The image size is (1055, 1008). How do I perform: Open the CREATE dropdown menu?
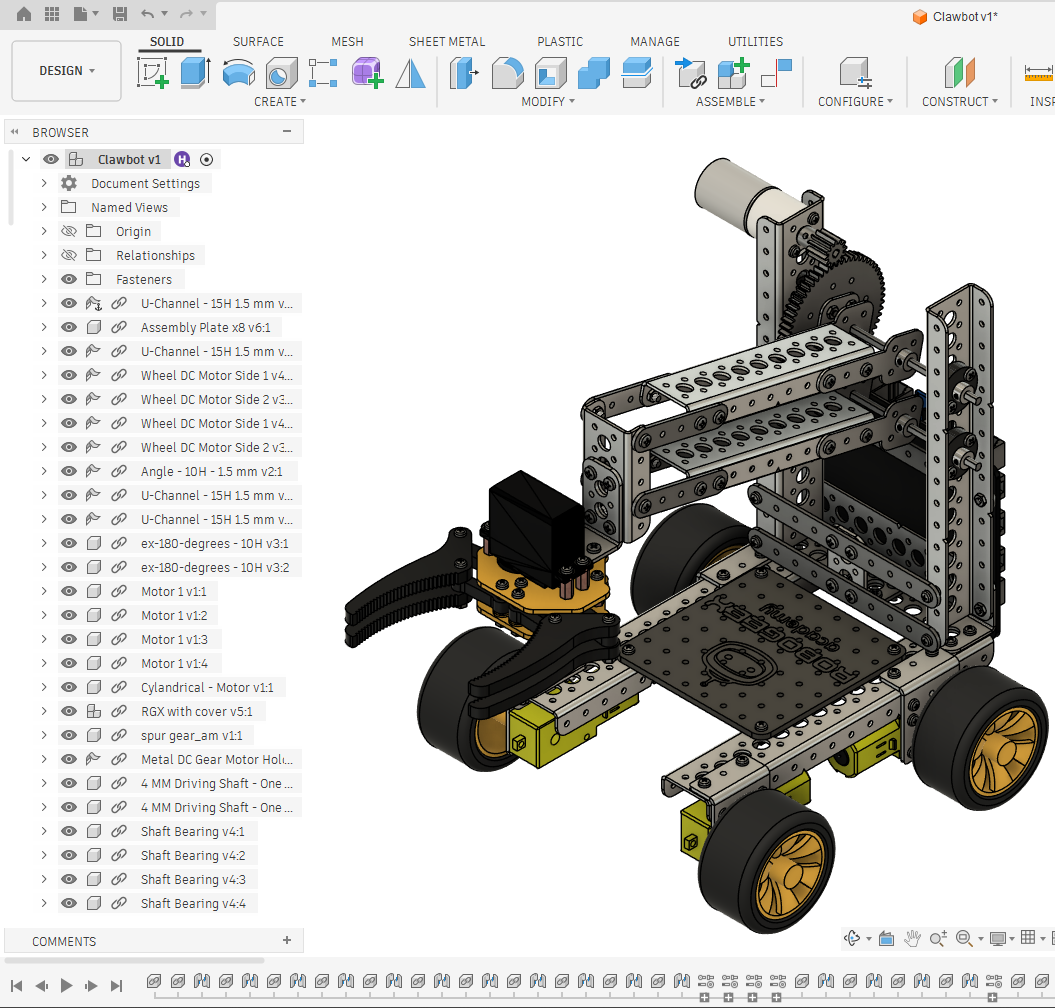[280, 102]
